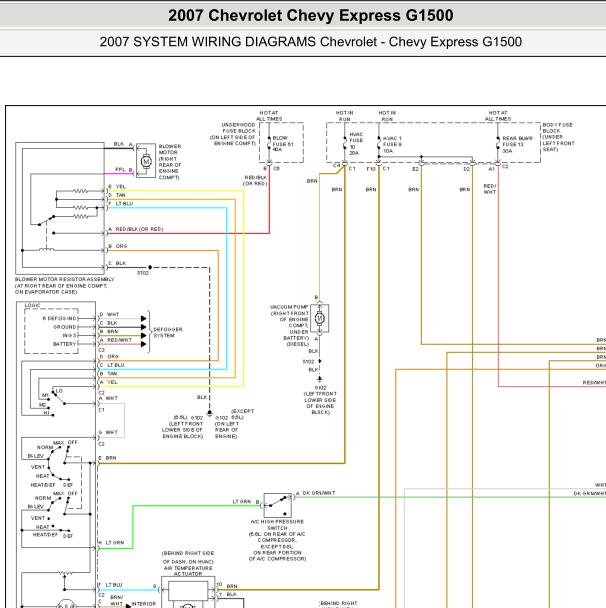
Task: Click the R DEFOG IND logic label
Action: click(60, 318)
